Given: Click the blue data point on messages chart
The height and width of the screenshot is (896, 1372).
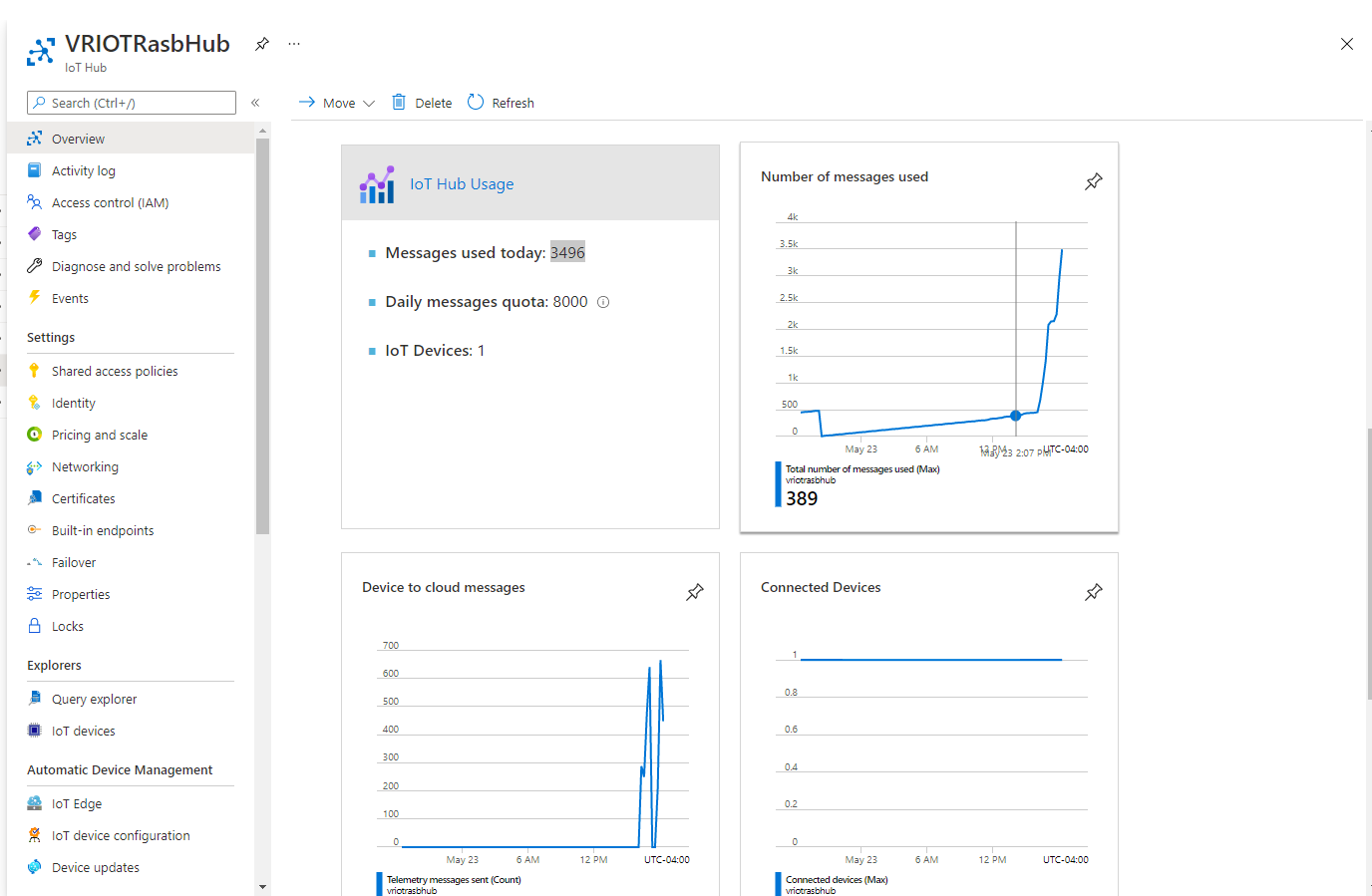Looking at the screenshot, I should pos(1016,416).
